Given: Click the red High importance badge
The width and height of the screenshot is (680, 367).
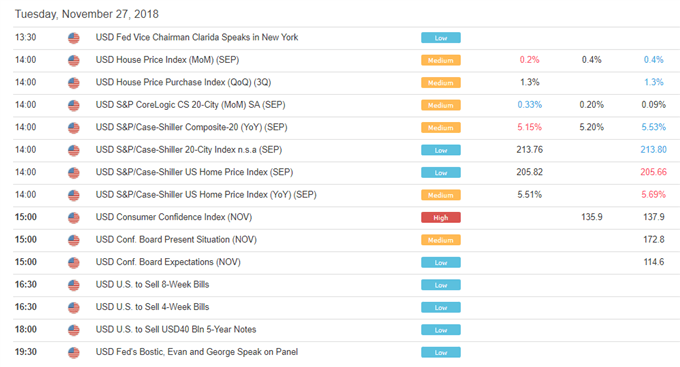Looking at the screenshot, I should point(441,218).
